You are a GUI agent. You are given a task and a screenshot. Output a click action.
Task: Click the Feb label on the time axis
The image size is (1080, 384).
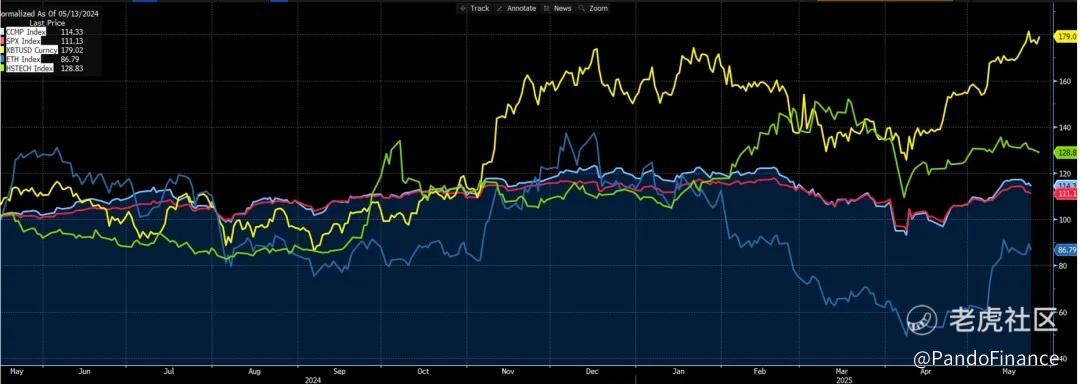(760, 371)
